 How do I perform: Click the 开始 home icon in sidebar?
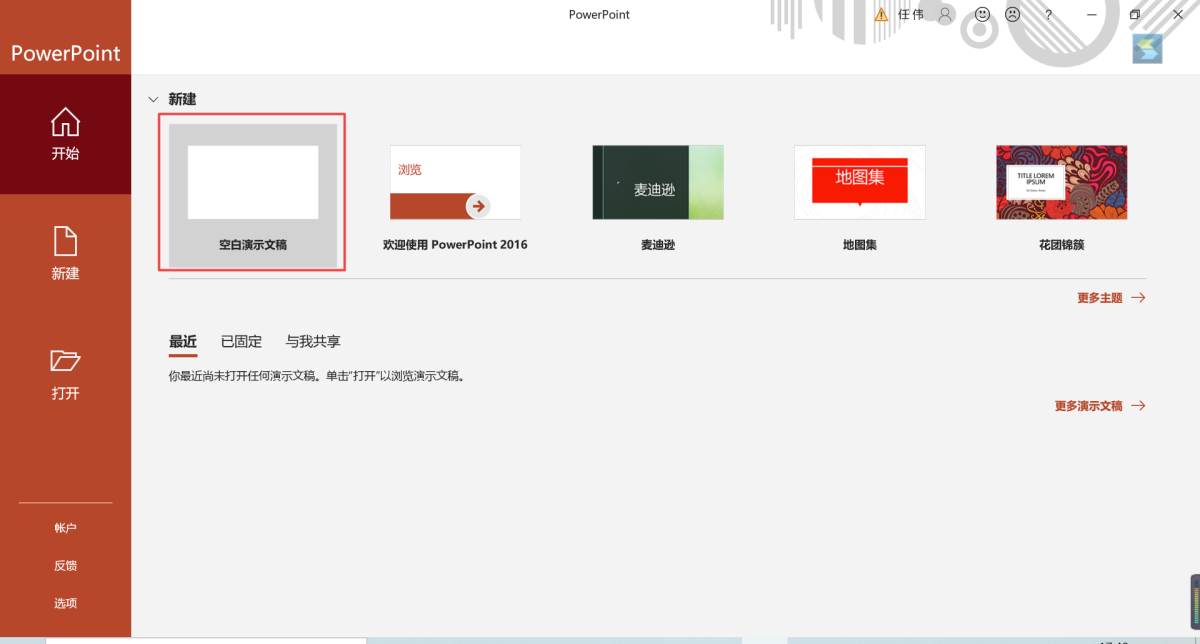(65, 123)
